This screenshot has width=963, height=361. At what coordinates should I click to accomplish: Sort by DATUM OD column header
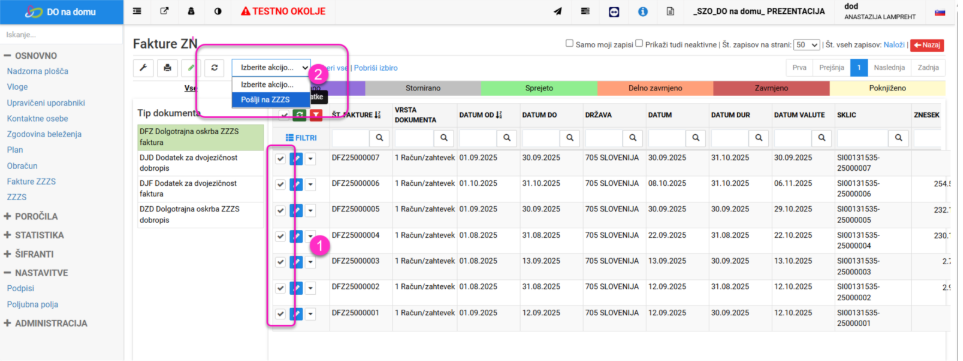(x=481, y=115)
